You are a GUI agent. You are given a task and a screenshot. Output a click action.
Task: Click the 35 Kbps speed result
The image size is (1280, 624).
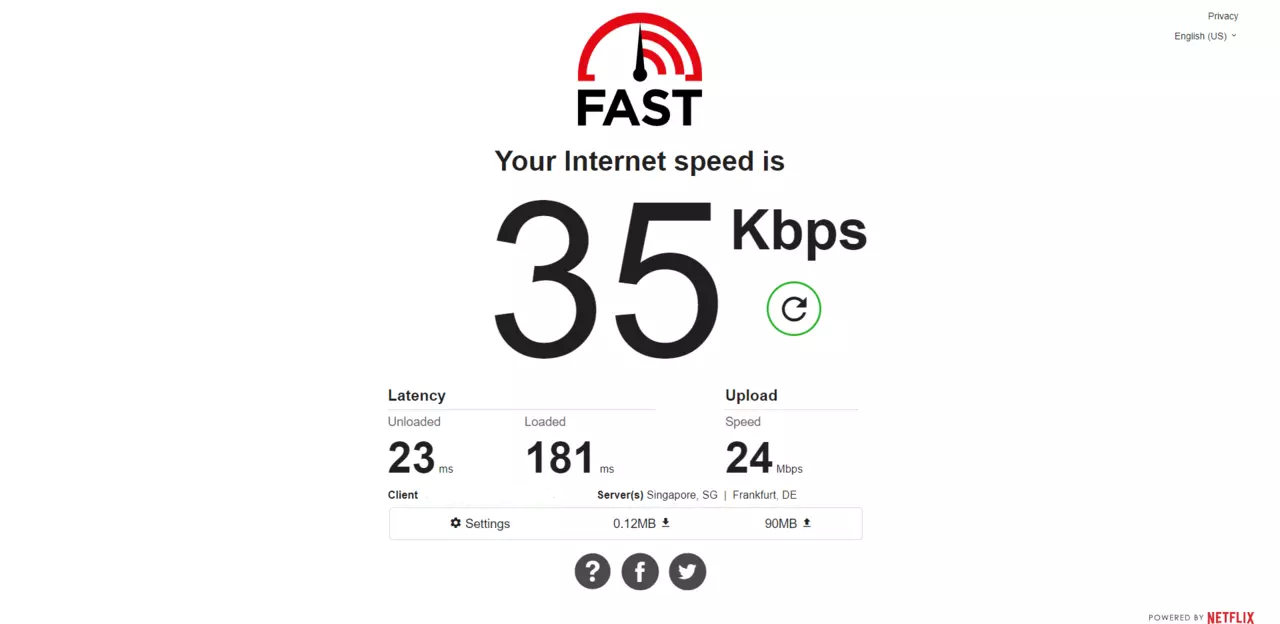tap(680, 280)
